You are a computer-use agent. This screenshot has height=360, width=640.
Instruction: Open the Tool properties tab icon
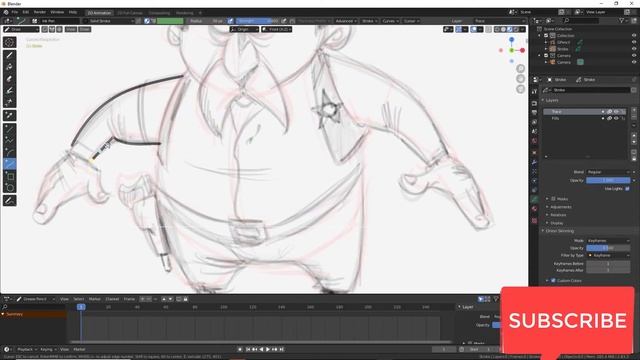point(534,91)
